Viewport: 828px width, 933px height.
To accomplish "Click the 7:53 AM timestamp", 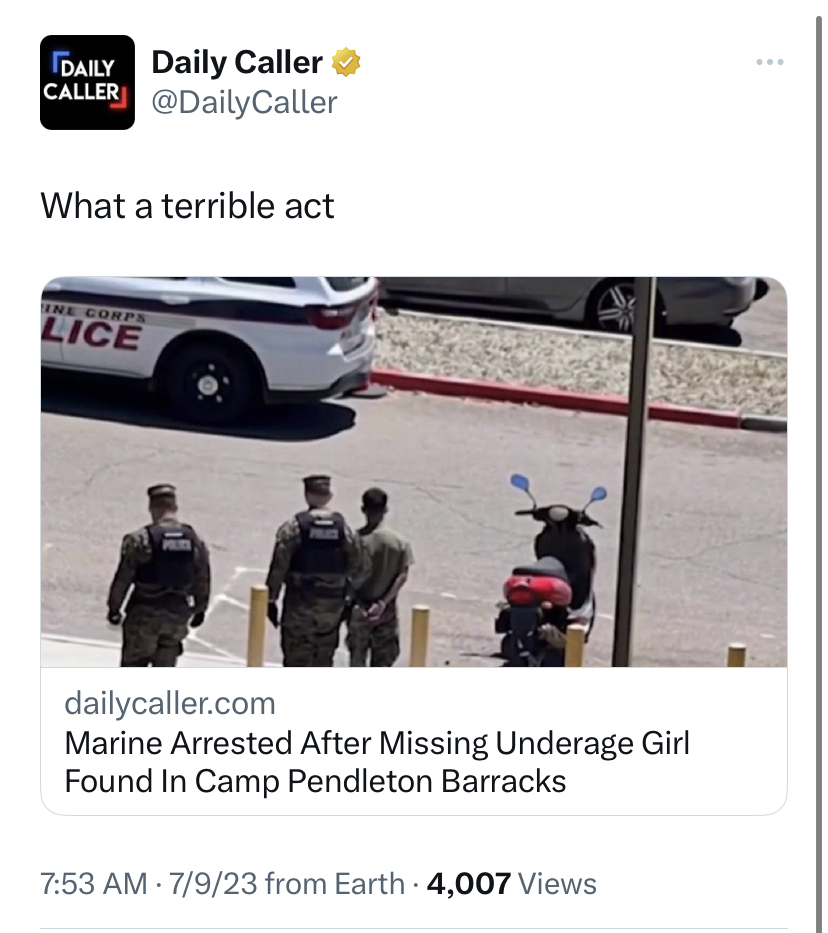I will coord(93,884).
